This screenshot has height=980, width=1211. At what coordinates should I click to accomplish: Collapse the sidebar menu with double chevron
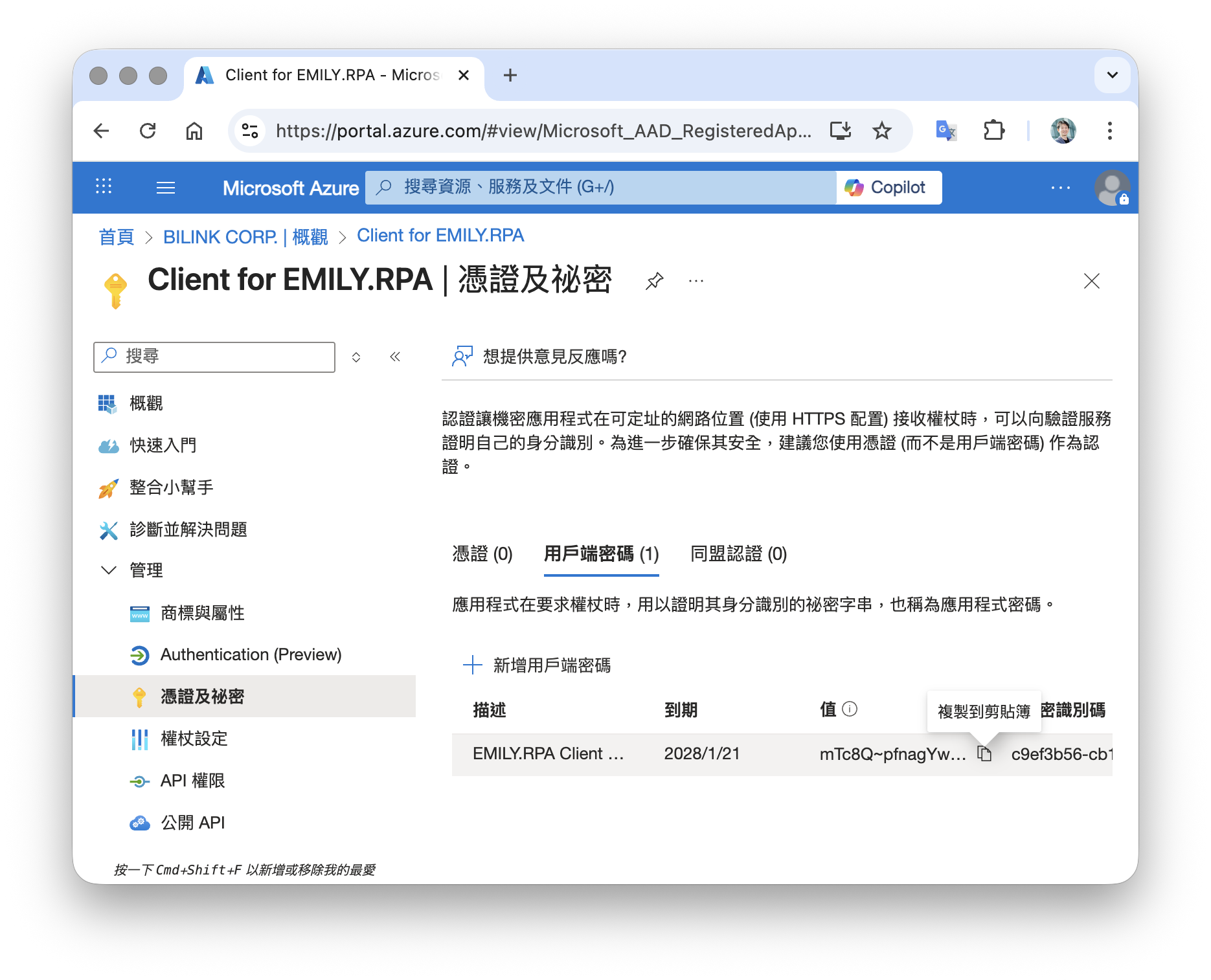[395, 357]
